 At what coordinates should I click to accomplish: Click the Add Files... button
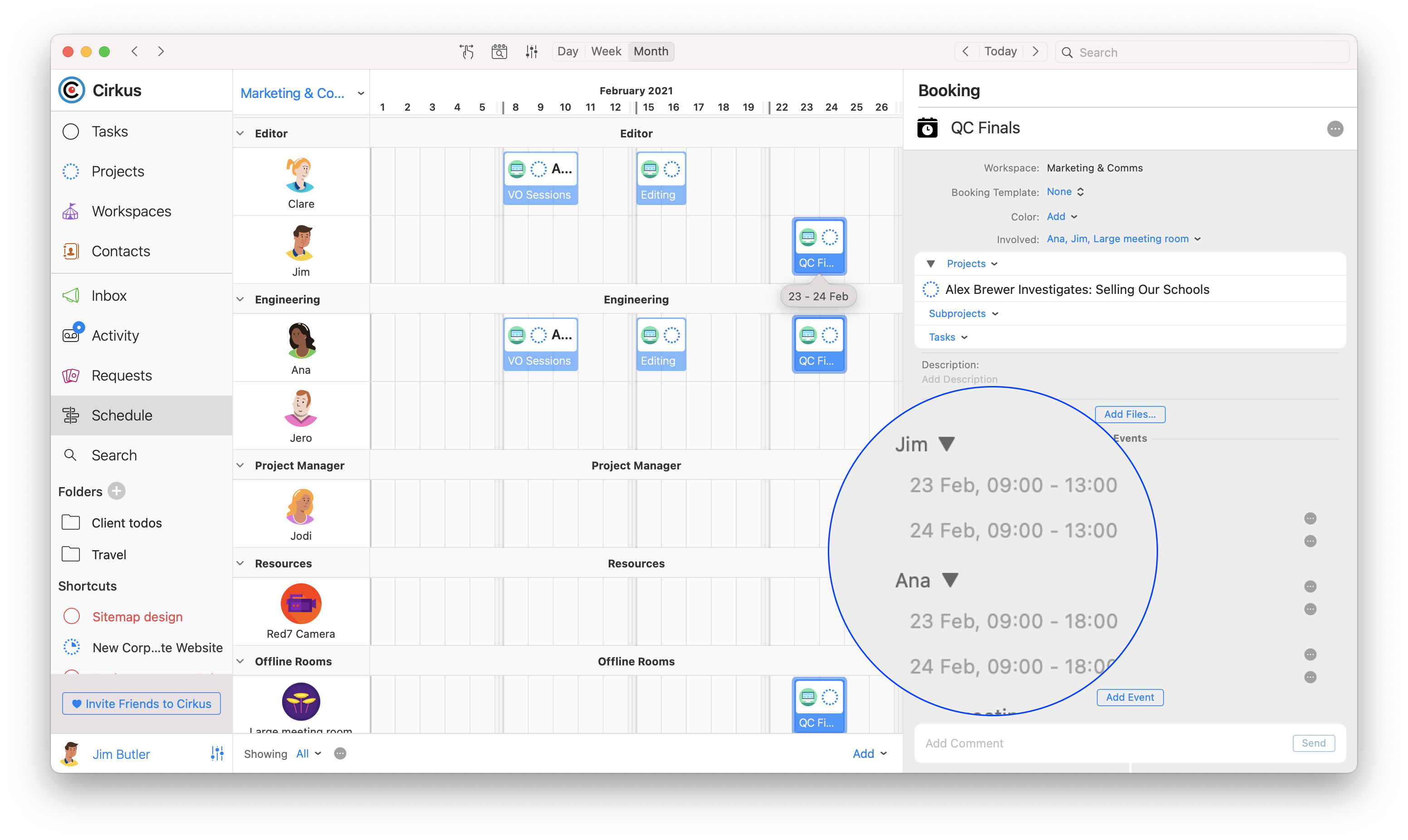[x=1129, y=415]
